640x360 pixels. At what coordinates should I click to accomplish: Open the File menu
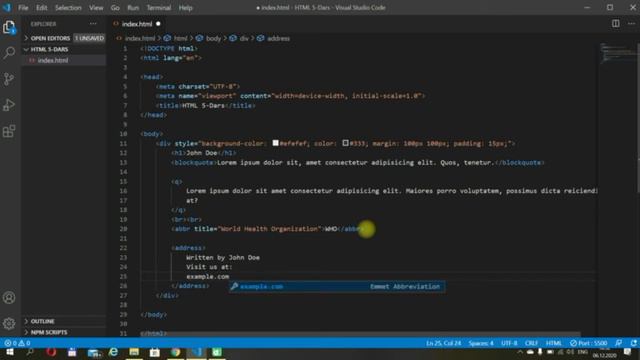coord(23,7)
